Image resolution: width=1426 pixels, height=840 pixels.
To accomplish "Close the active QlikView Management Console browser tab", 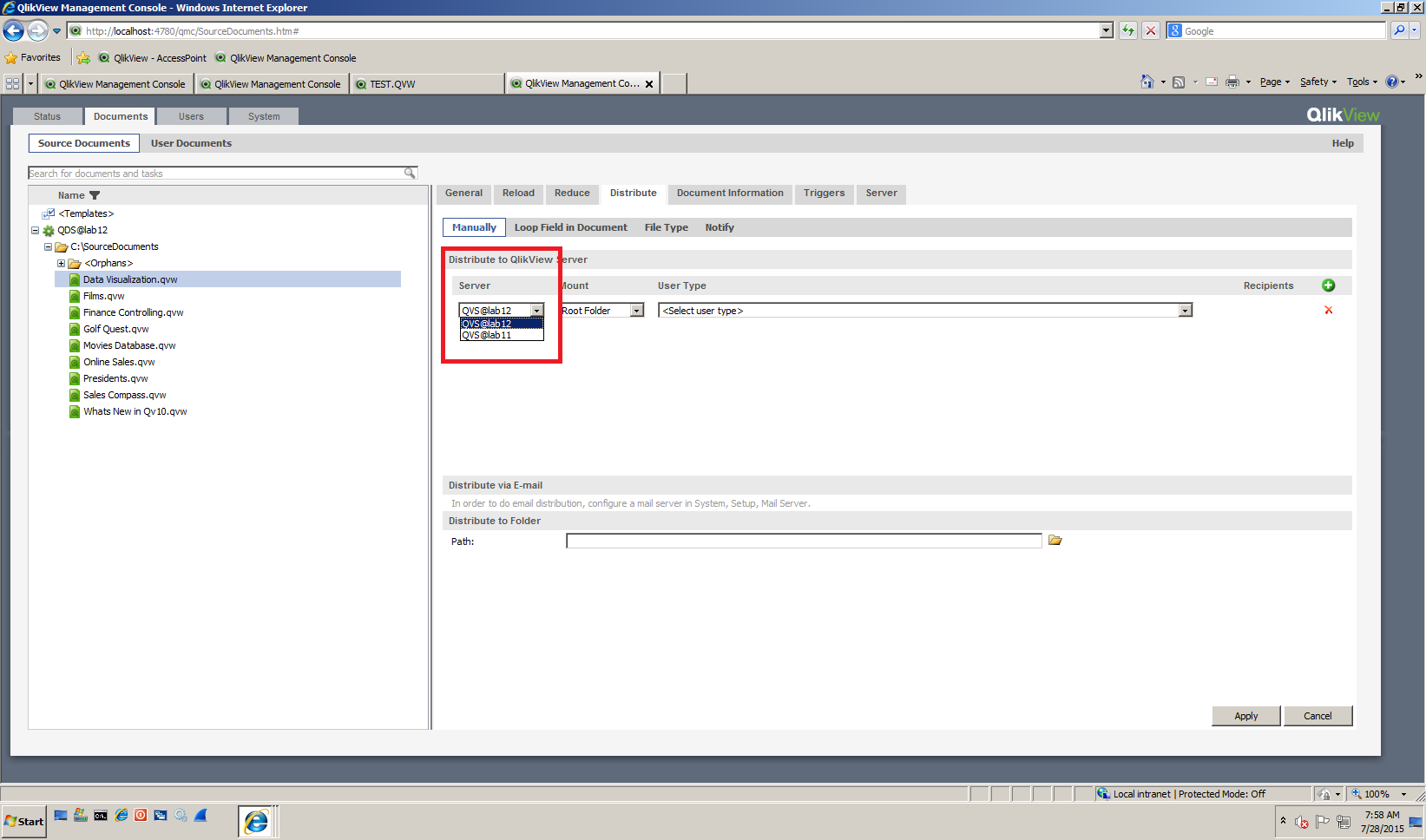I will click(x=649, y=84).
